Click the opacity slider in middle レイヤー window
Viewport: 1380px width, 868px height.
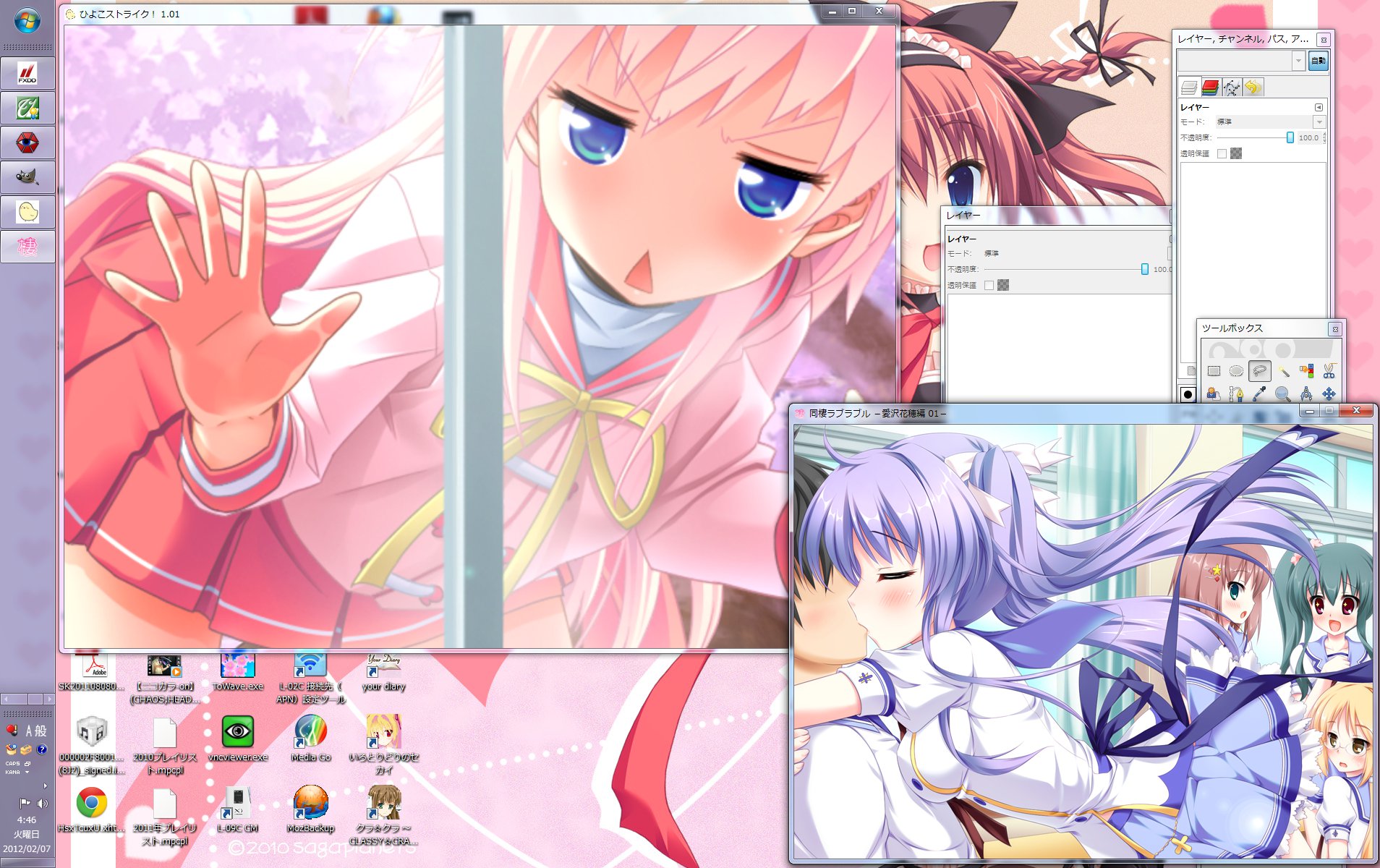click(x=1067, y=269)
